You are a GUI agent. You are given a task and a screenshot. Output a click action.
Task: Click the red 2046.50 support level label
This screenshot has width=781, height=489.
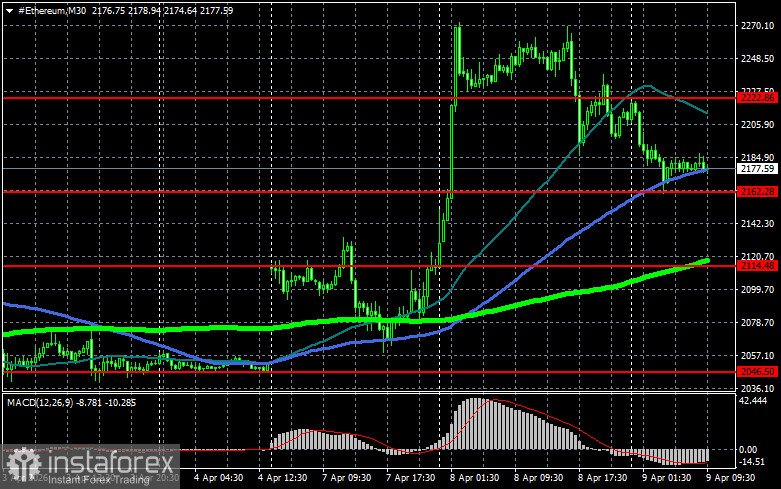click(757, 372)
